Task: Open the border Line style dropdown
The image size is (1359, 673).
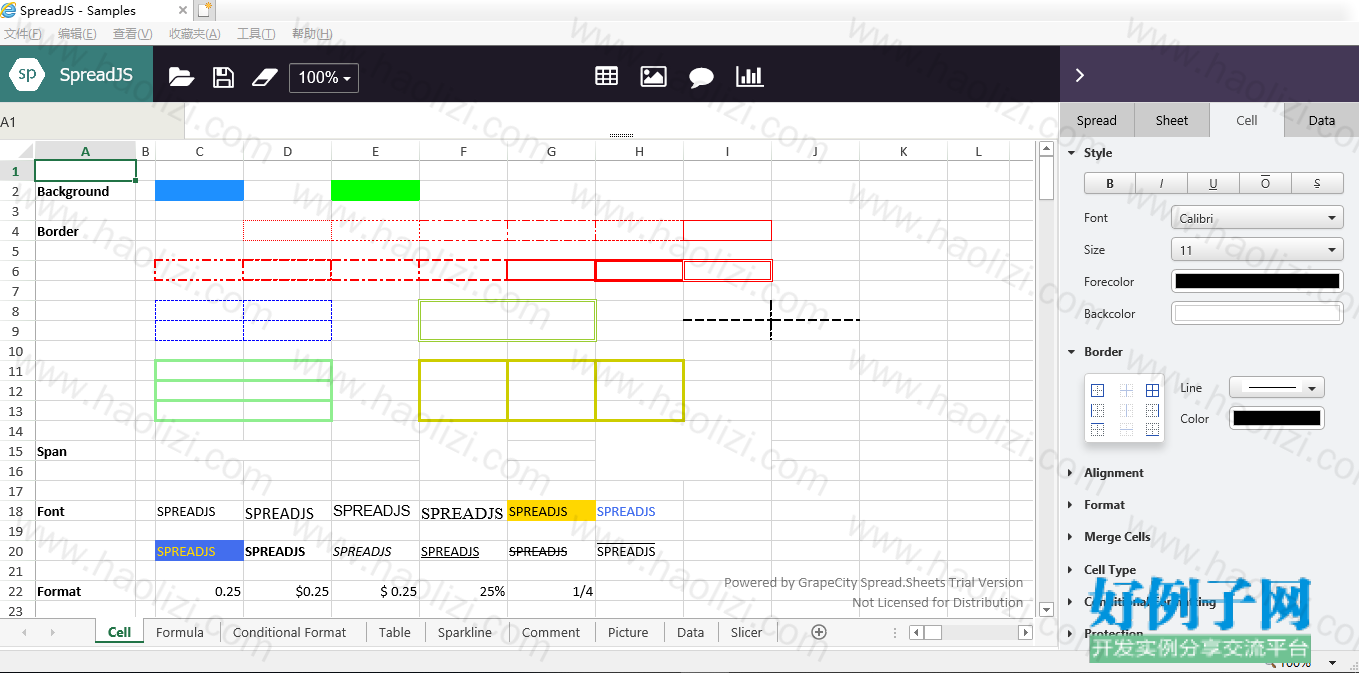Action: click(1276, 387)
